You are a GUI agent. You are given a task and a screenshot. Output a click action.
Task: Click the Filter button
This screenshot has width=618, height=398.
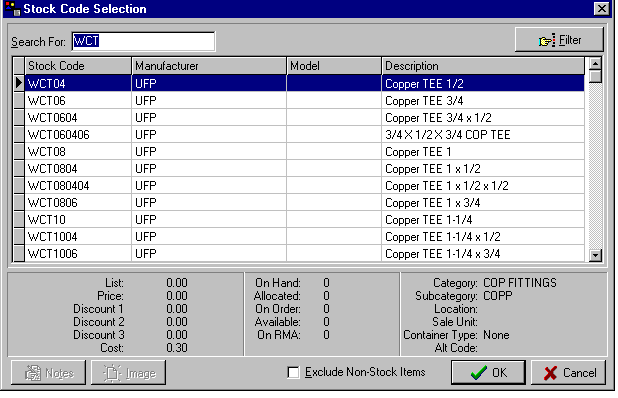(559, 40)
